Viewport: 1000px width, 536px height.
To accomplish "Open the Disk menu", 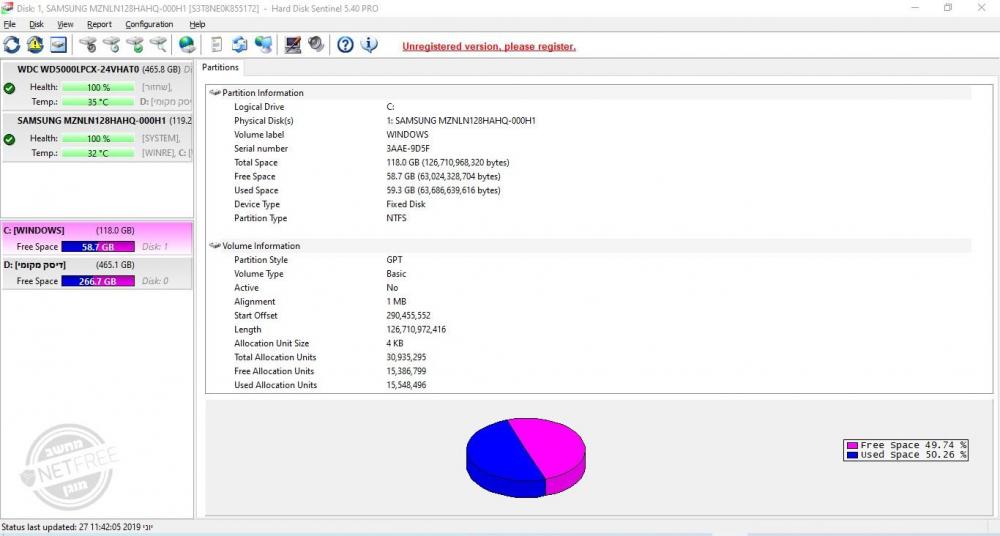I will [36, 24].
